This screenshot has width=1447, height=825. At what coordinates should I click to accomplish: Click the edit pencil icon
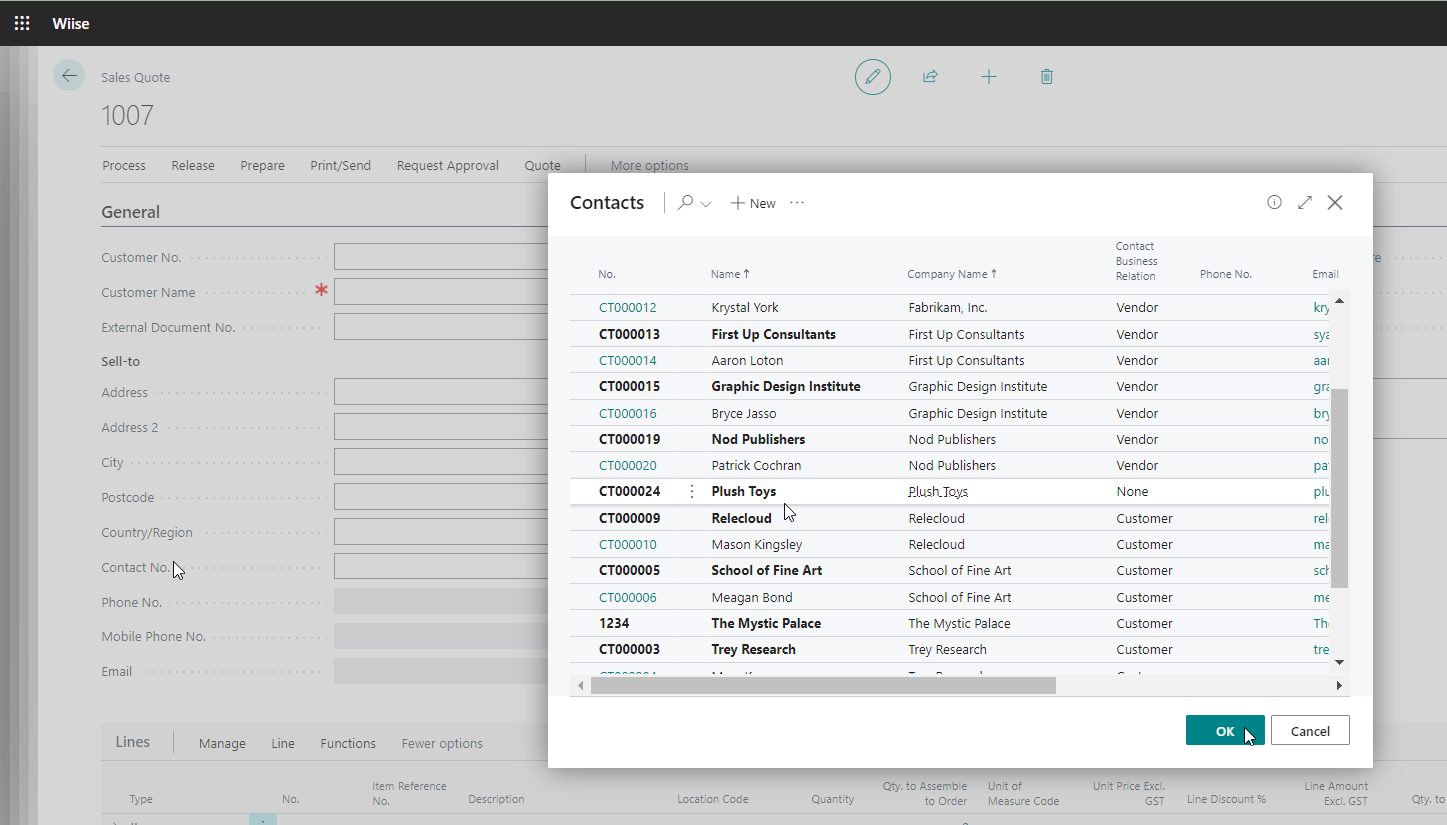pos(873,77)
